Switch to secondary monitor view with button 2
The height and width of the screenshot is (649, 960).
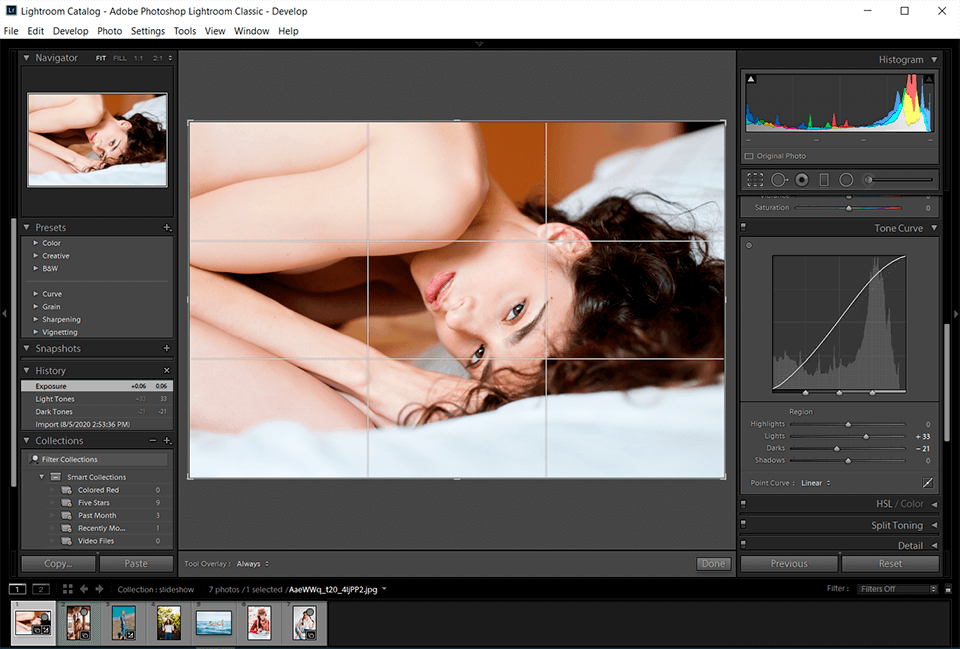point(40,588)
